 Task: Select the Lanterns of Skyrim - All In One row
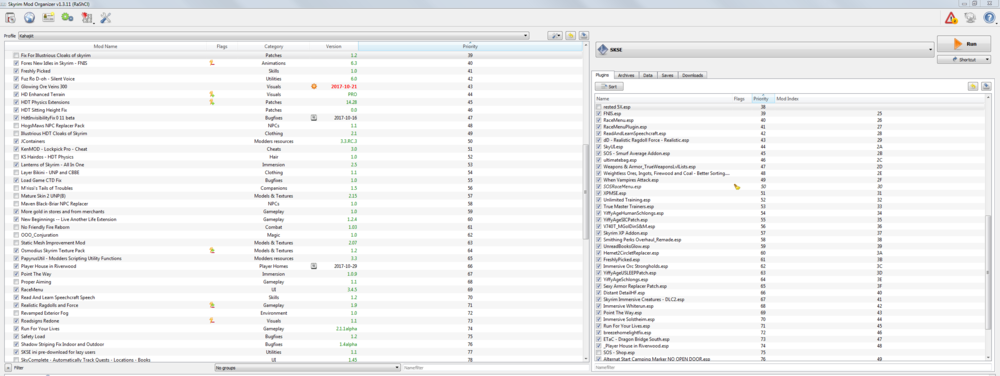[x=294, y=164]
